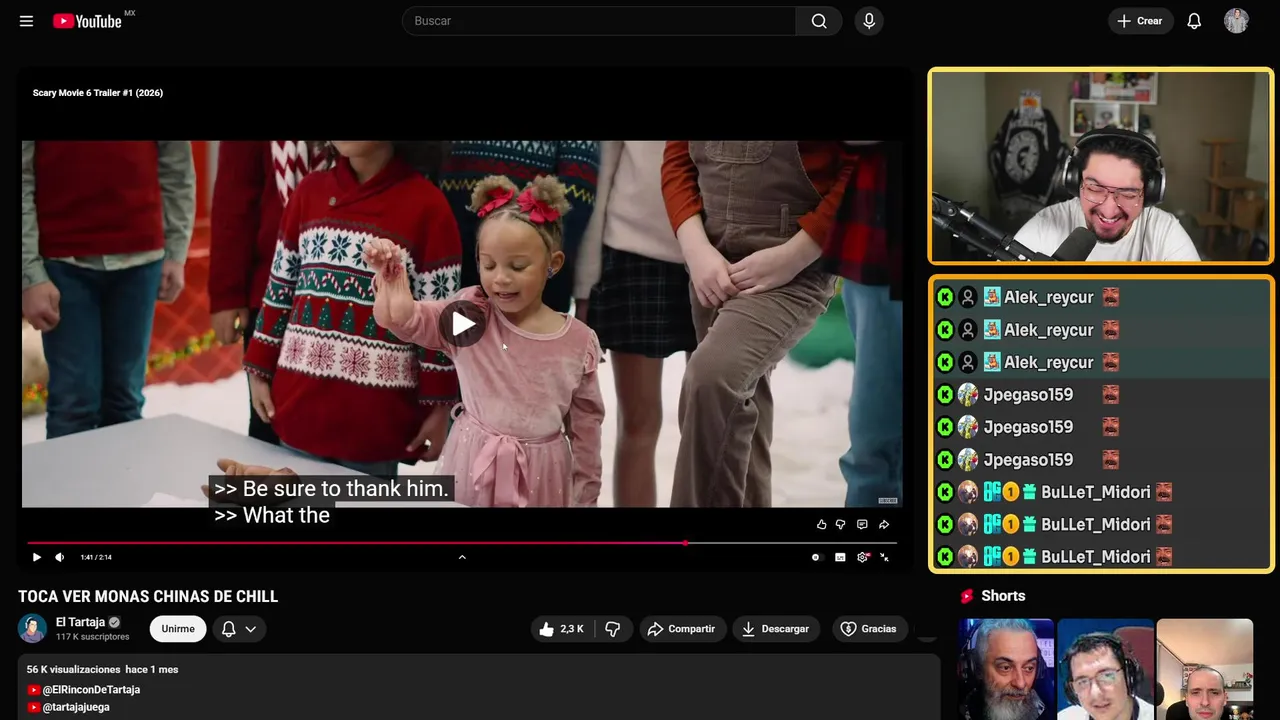Open @tartajajuega channel link
This screenshot has width=1280, height=720.
click(x=76, y=707)
